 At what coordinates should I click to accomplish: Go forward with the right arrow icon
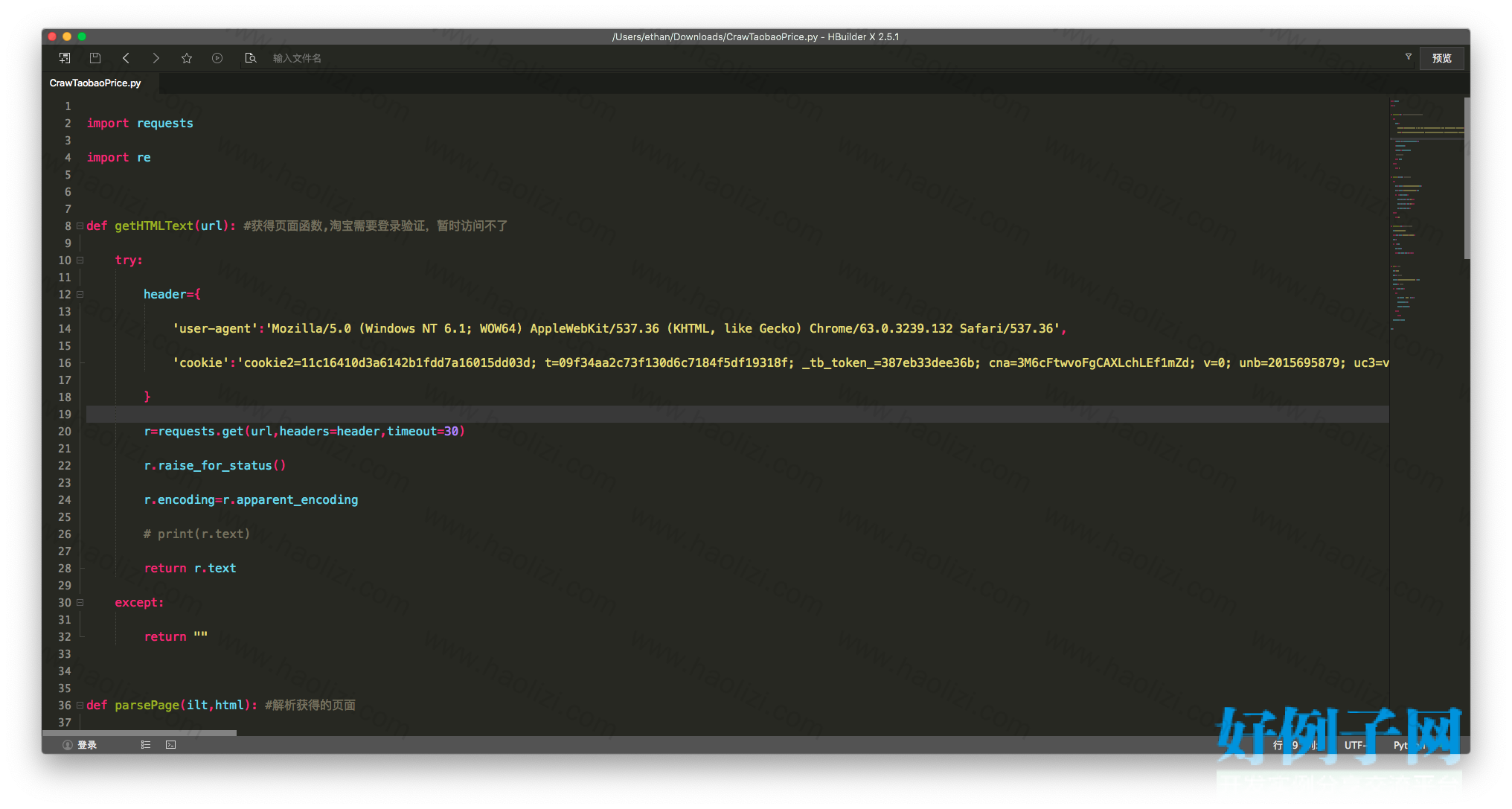(156, 58)
